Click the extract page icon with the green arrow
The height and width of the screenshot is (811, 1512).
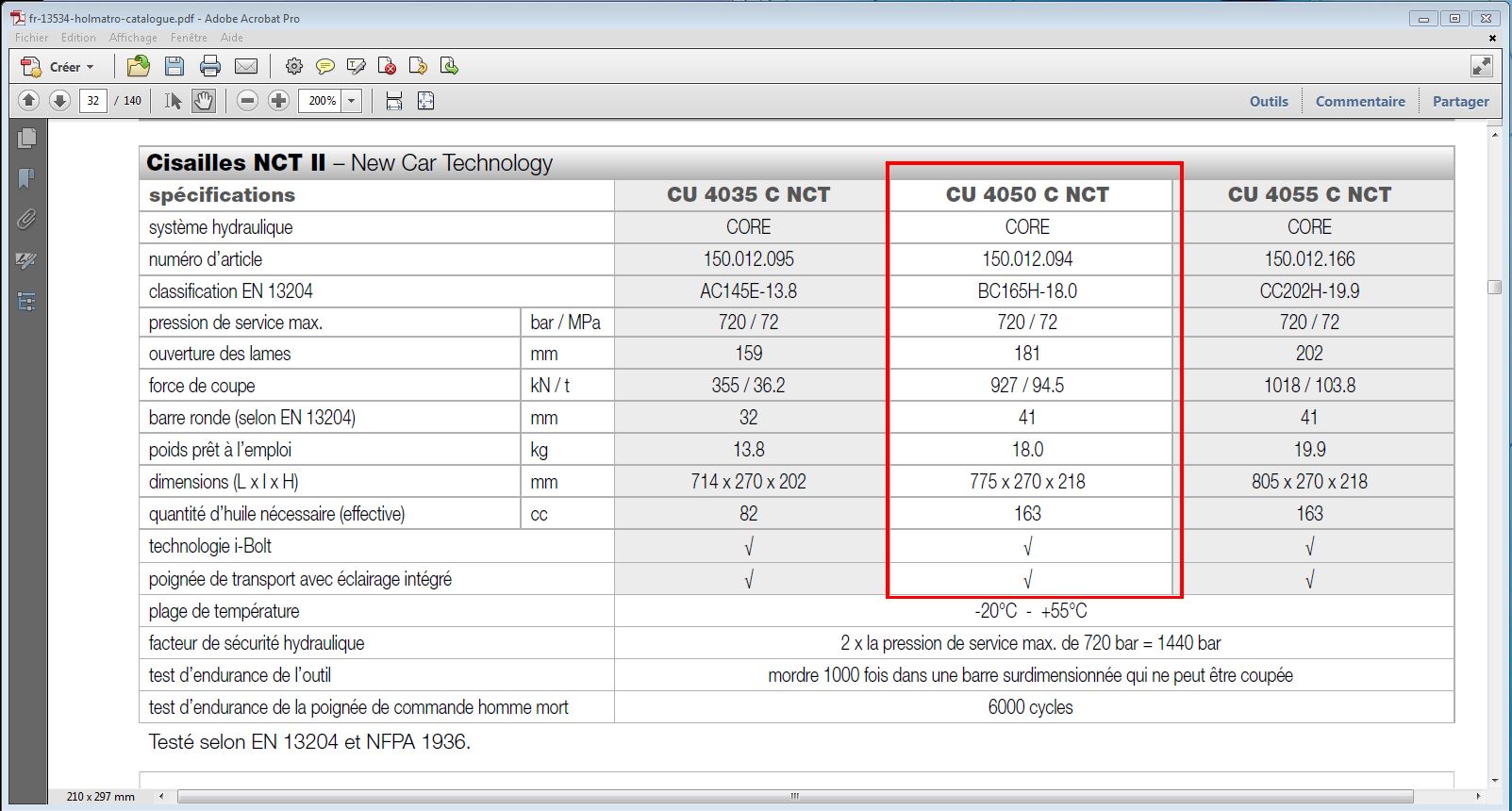click(449, 66)
